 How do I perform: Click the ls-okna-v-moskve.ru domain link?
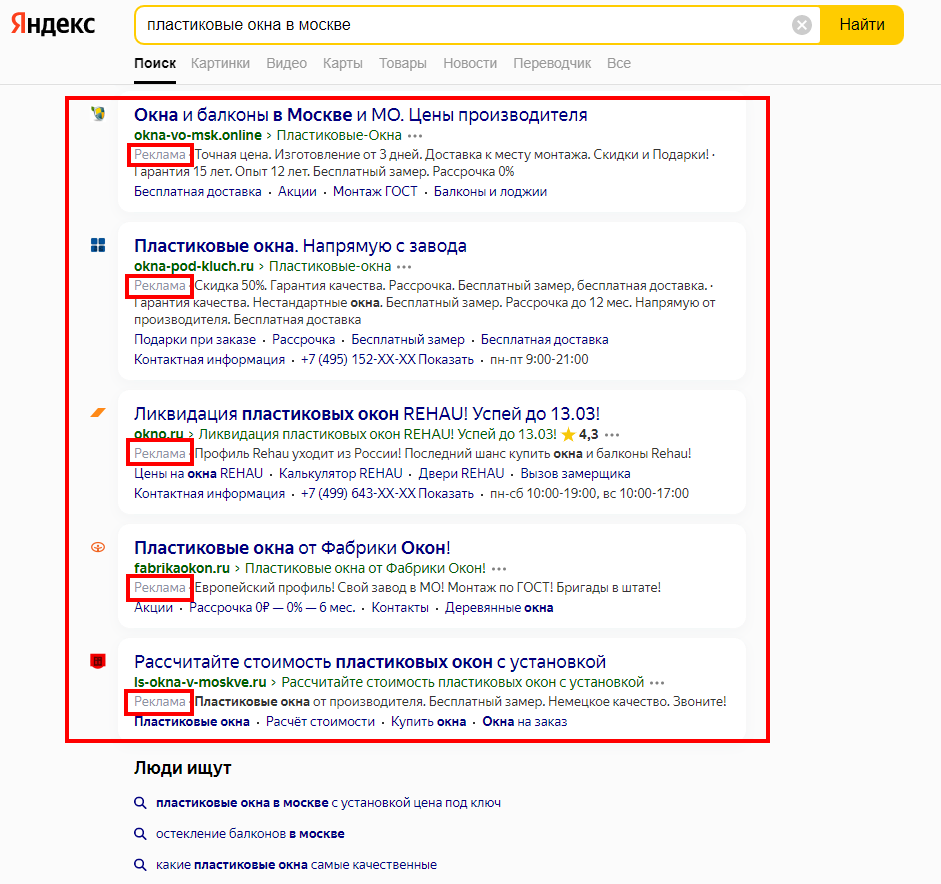pos(200,682)
